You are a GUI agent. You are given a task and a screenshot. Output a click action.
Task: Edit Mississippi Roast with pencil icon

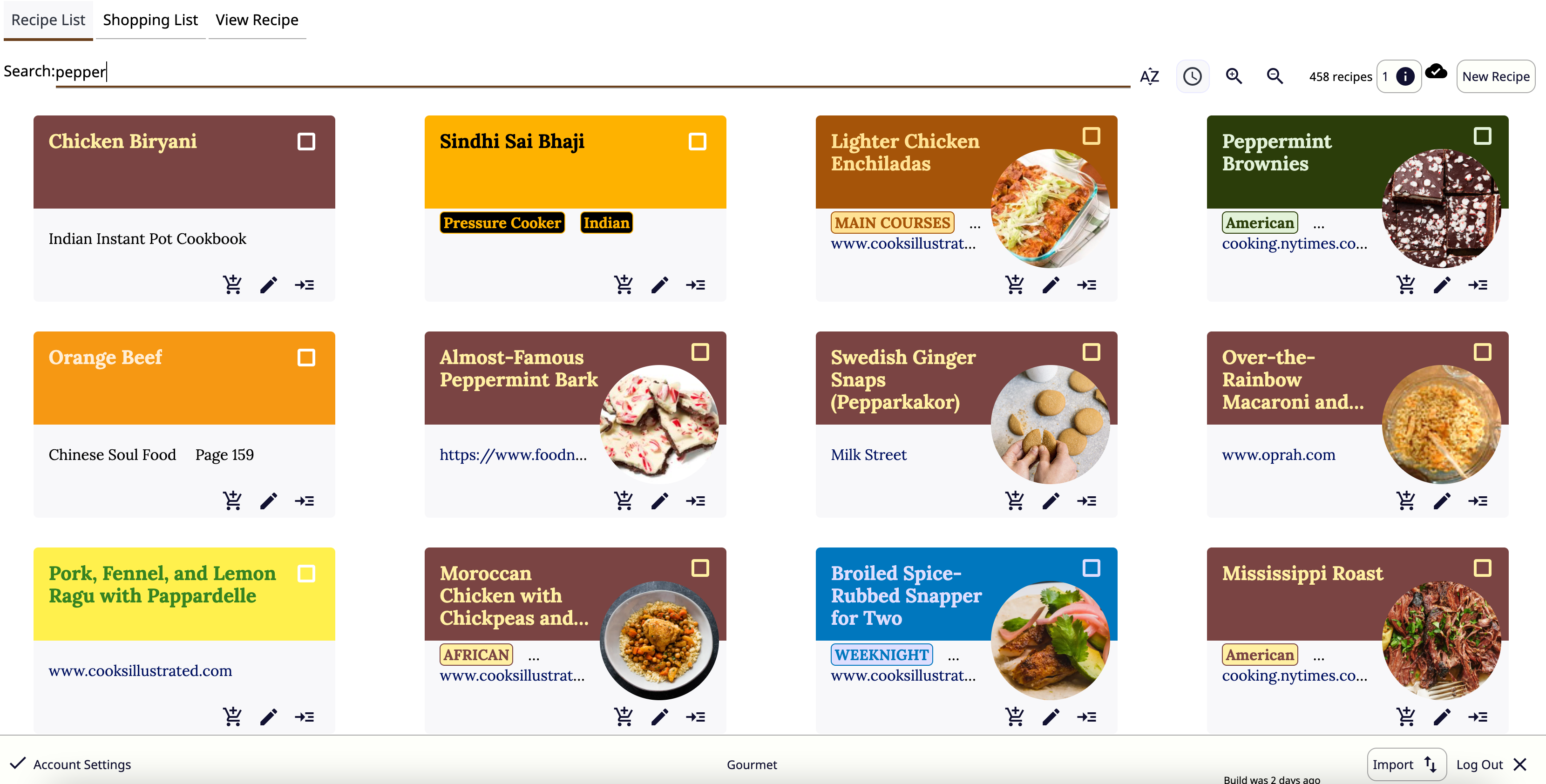tap(1442, 716)
